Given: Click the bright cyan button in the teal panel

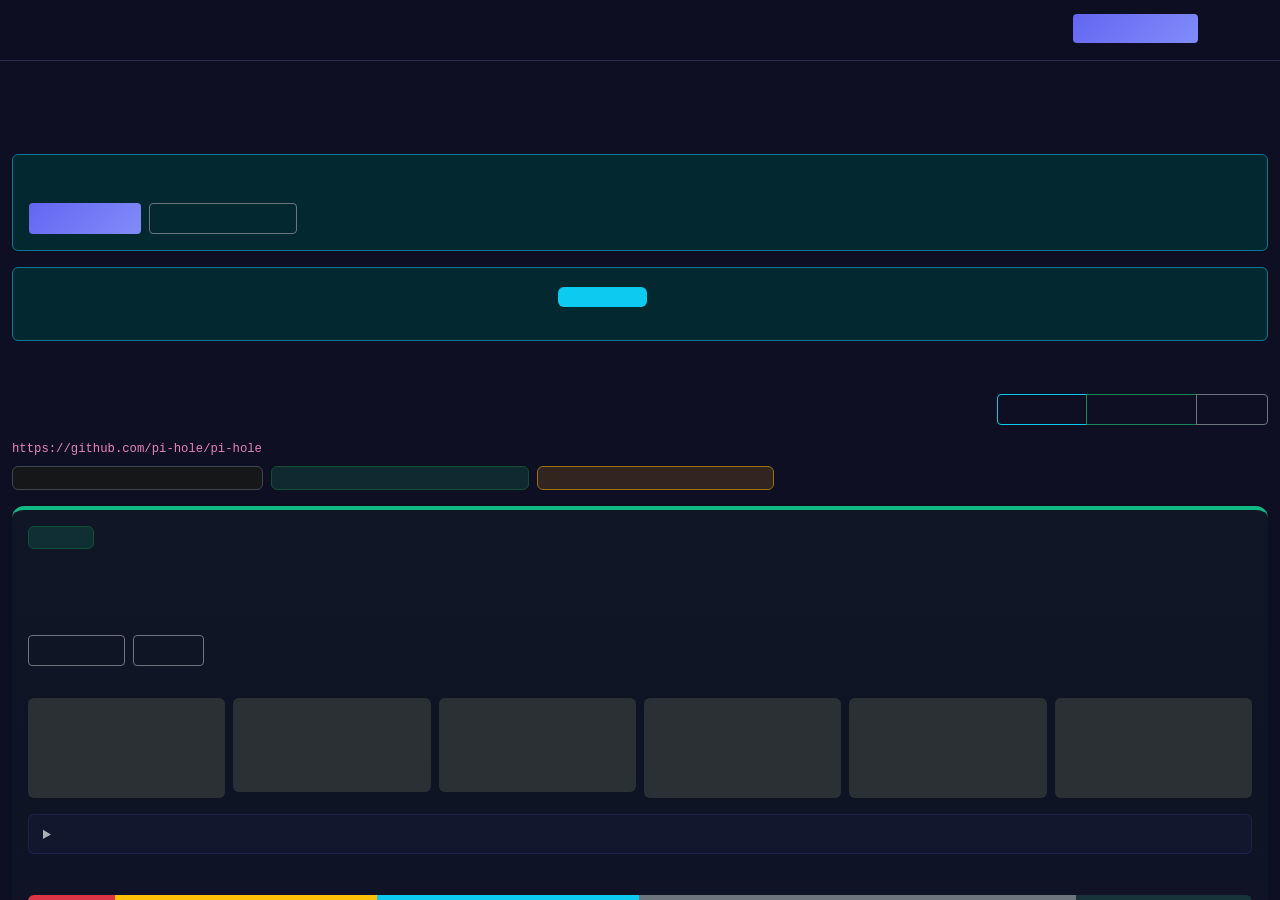Looking at the screenshot, I should click(602, 297).
